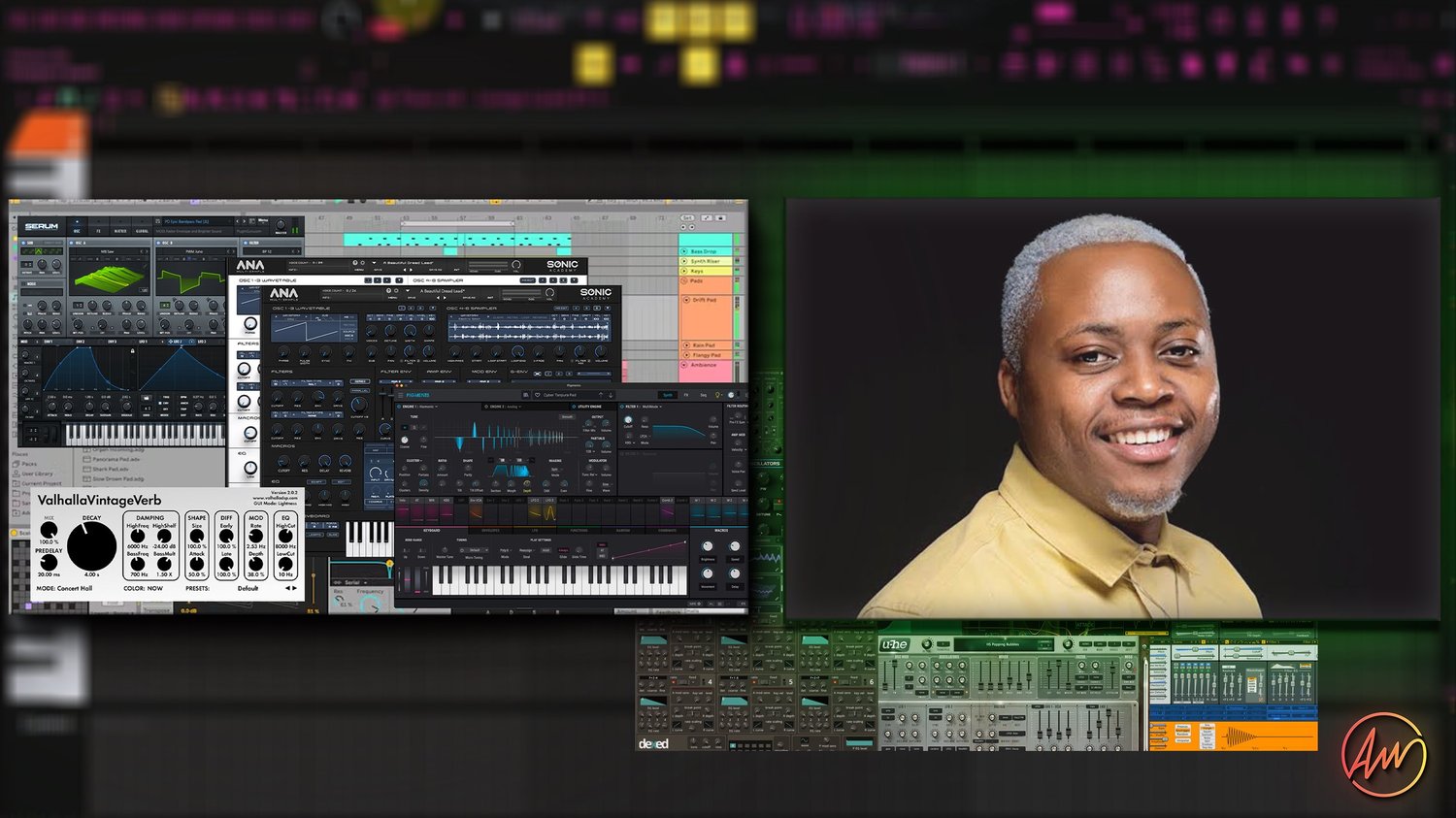Select Current Project in Ableton browser
The image size is (1456, 818).
[39, 482]
